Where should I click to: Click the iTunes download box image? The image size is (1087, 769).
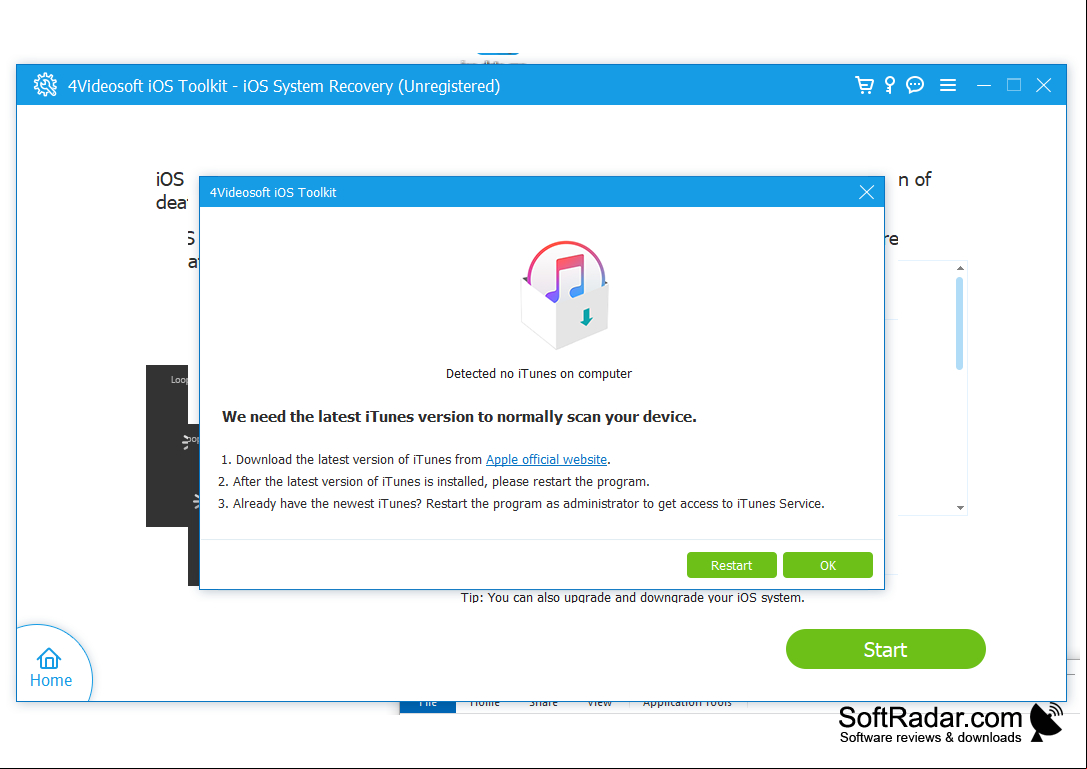coord(565,295)
